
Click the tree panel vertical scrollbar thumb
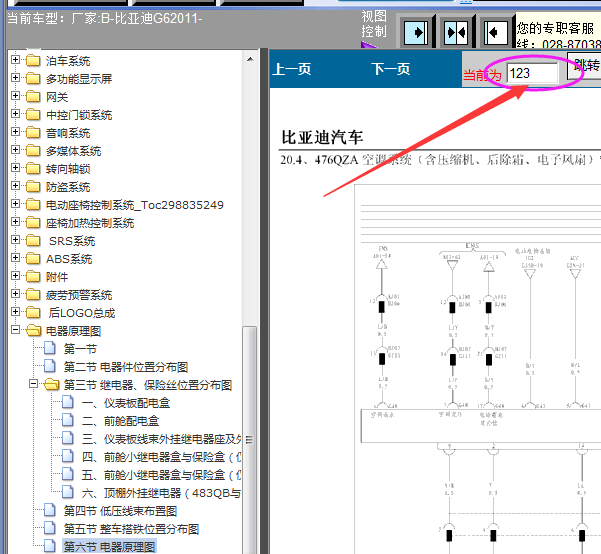pyautogui.click(x=250, y=440)
